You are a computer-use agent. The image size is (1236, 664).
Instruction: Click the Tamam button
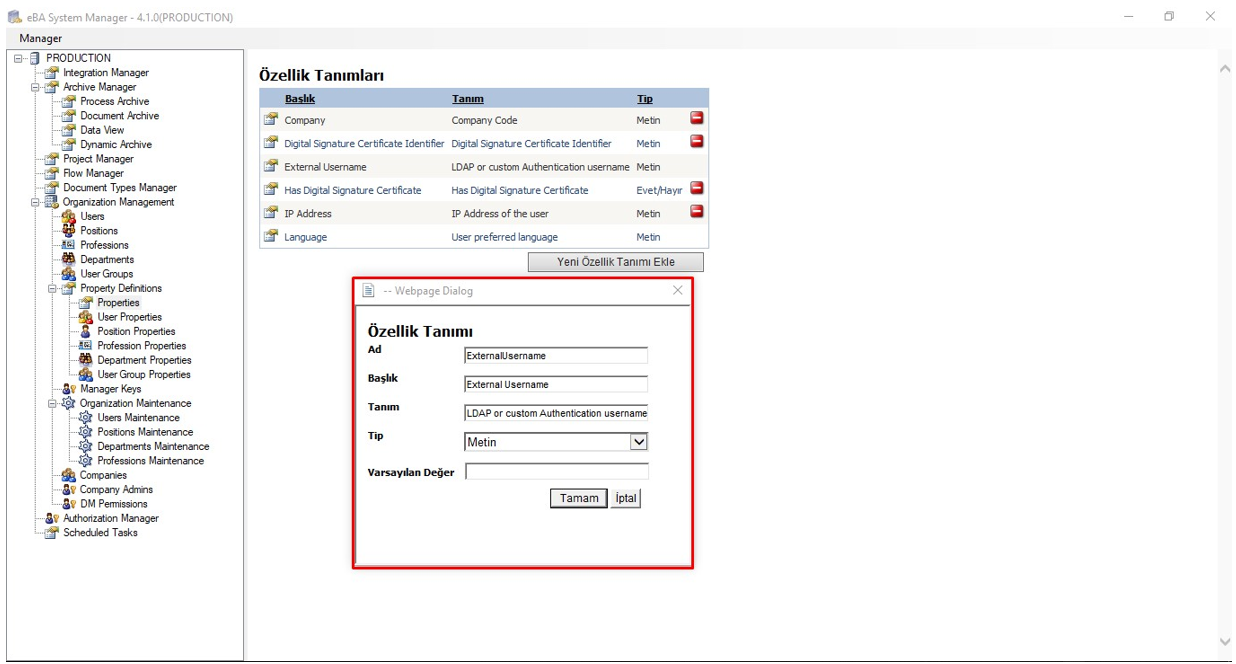(x=579, y=498)
